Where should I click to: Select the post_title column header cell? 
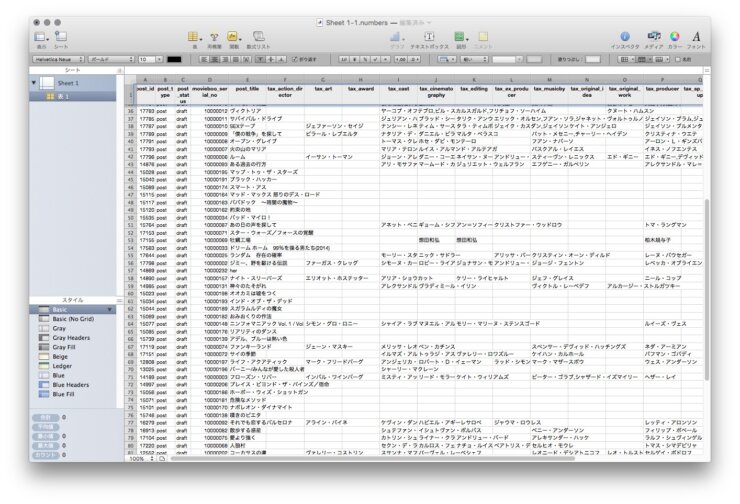247,95
